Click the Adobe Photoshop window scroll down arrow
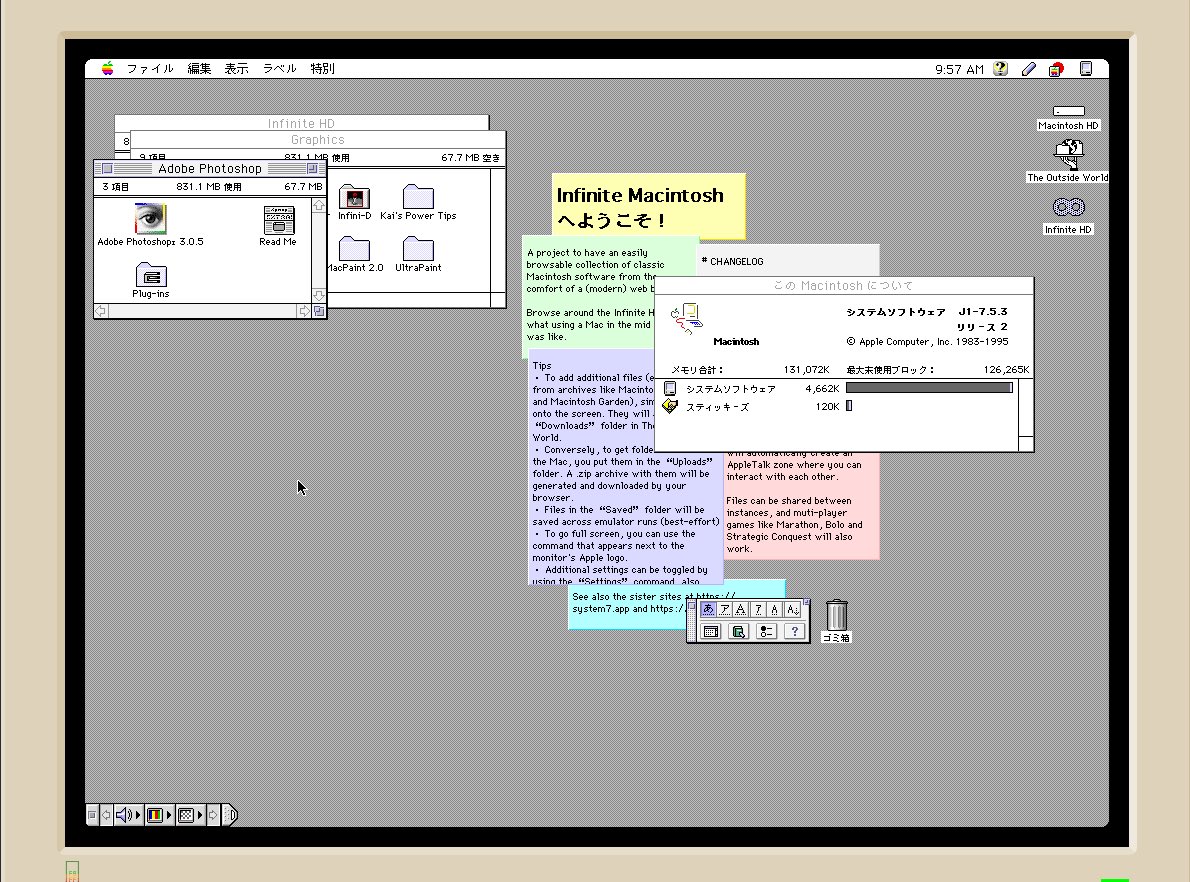1190x882 pixels. point(319,296)
